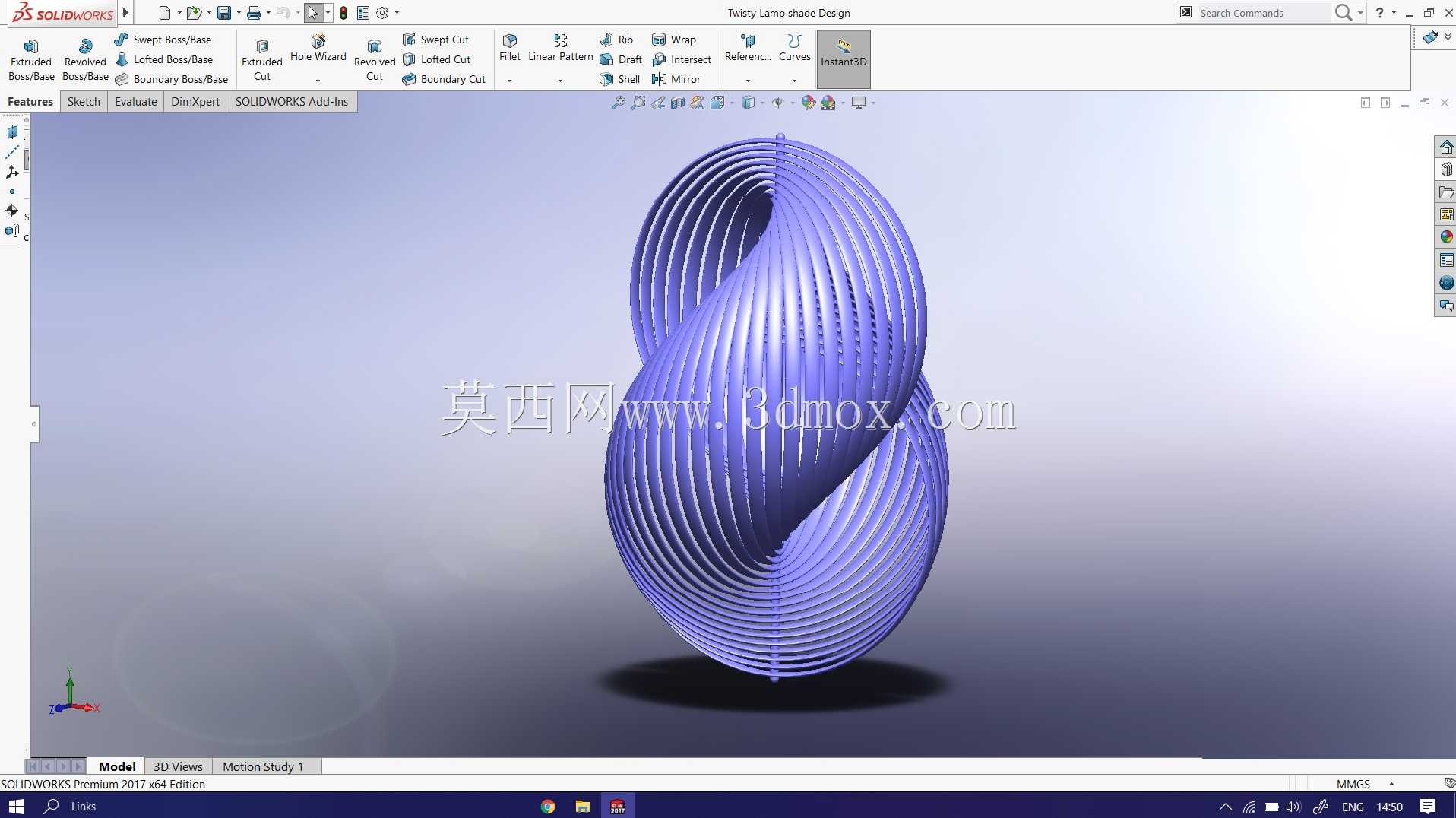Viewport: 1456px width, 818px height.
Task: Click the Intersect feature
Action: 681,59
